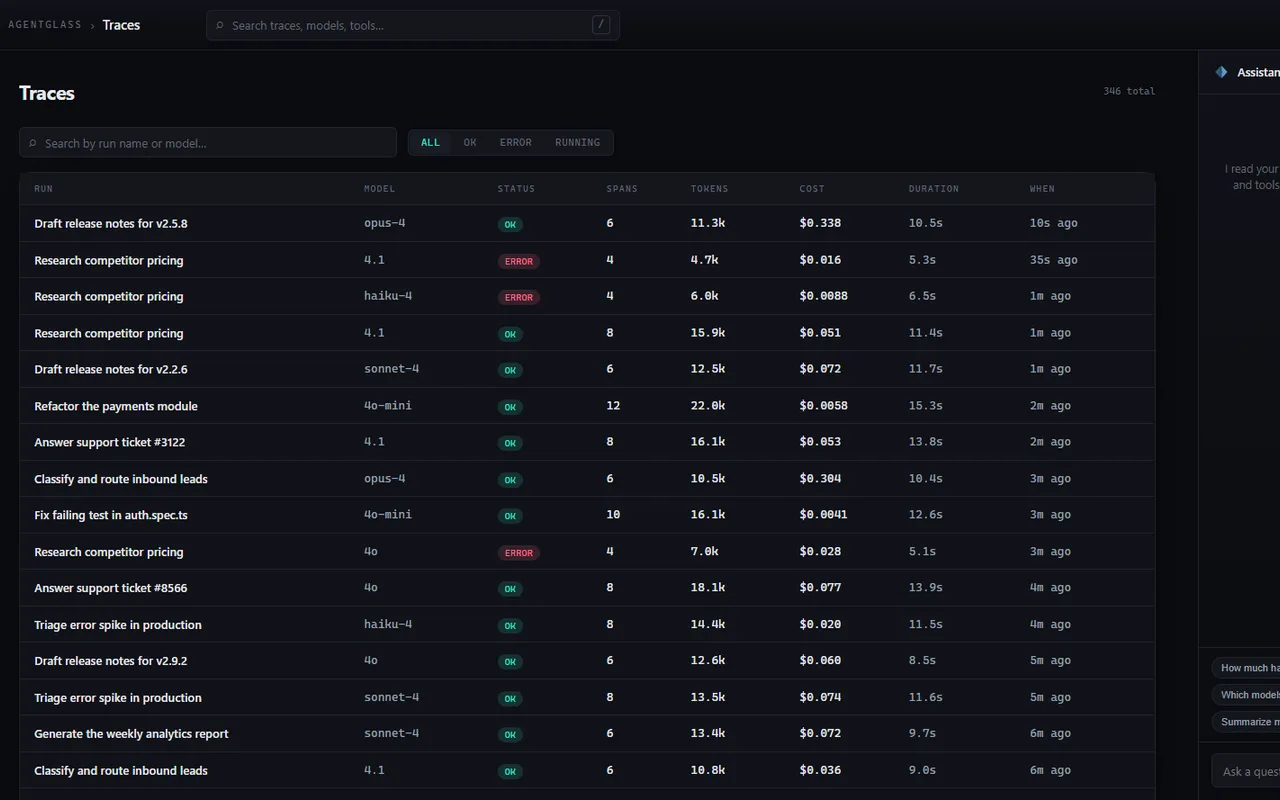Open trace Answer support ticket #3122
Image resolution: width=1280 pixels, height=800 pixels.
[587, 442]
